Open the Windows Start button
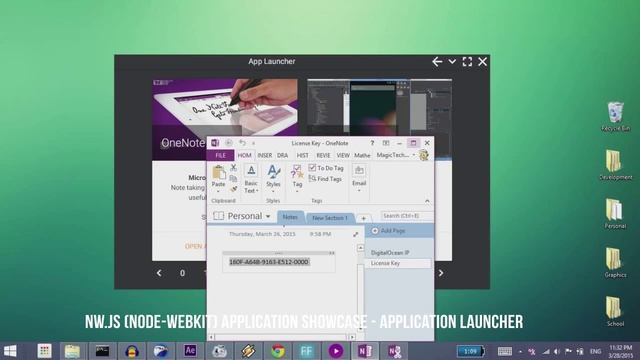The height and width of the screenshot is (360, 640). 10,351
